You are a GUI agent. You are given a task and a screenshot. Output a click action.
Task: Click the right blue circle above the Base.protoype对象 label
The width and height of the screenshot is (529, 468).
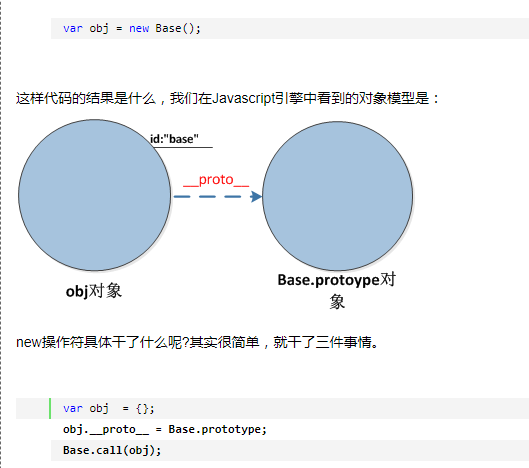(x=337, y=196)
